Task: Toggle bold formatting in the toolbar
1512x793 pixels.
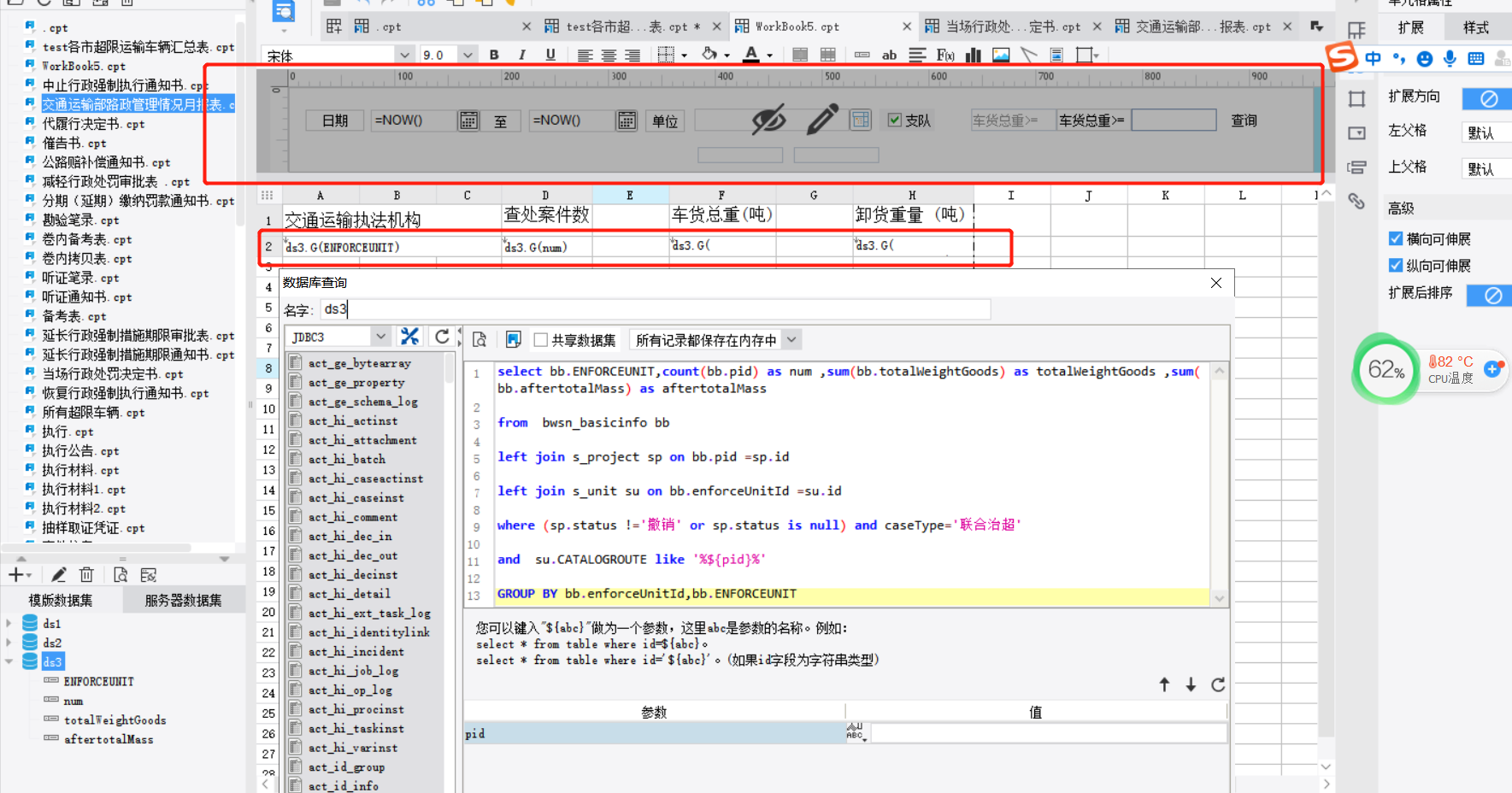Action: tap(494, 55)
